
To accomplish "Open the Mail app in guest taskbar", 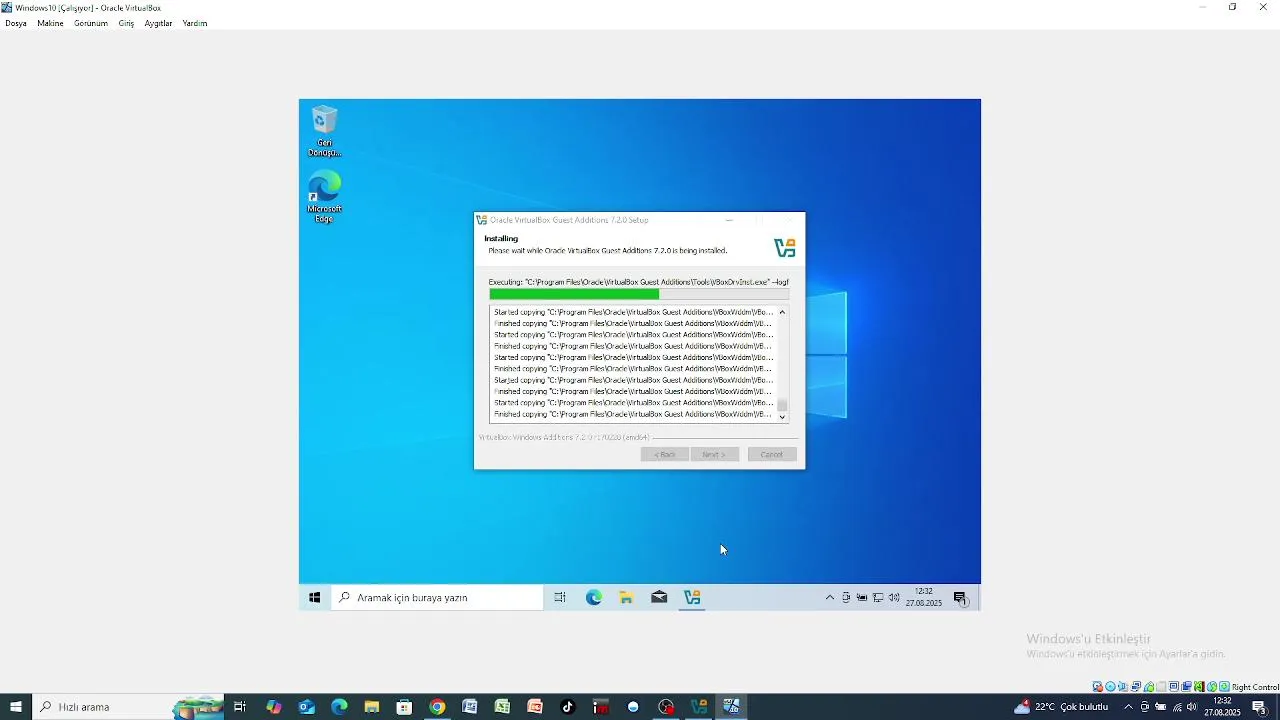I will 659,598.
